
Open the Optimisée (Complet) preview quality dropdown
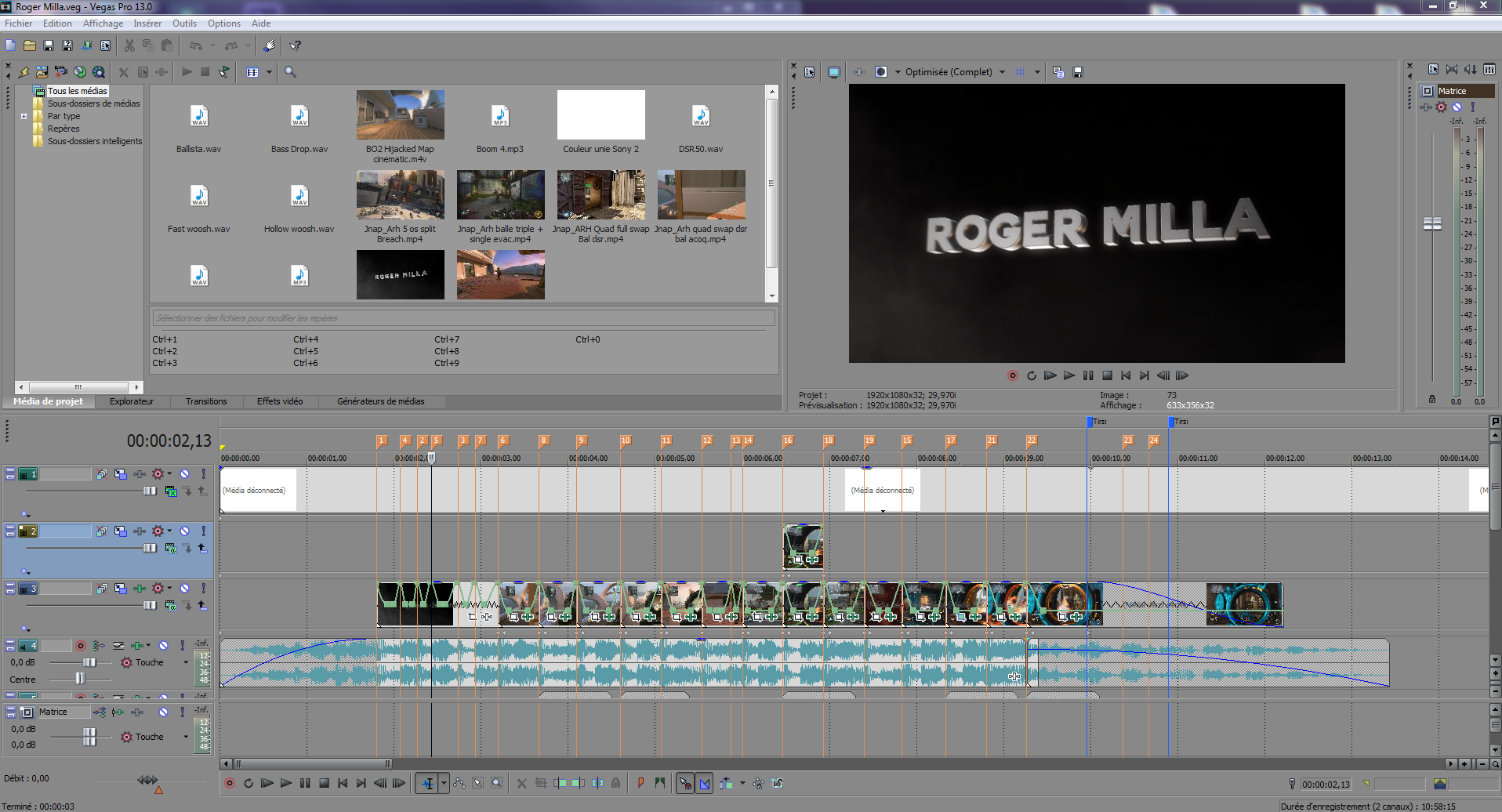1002,72
